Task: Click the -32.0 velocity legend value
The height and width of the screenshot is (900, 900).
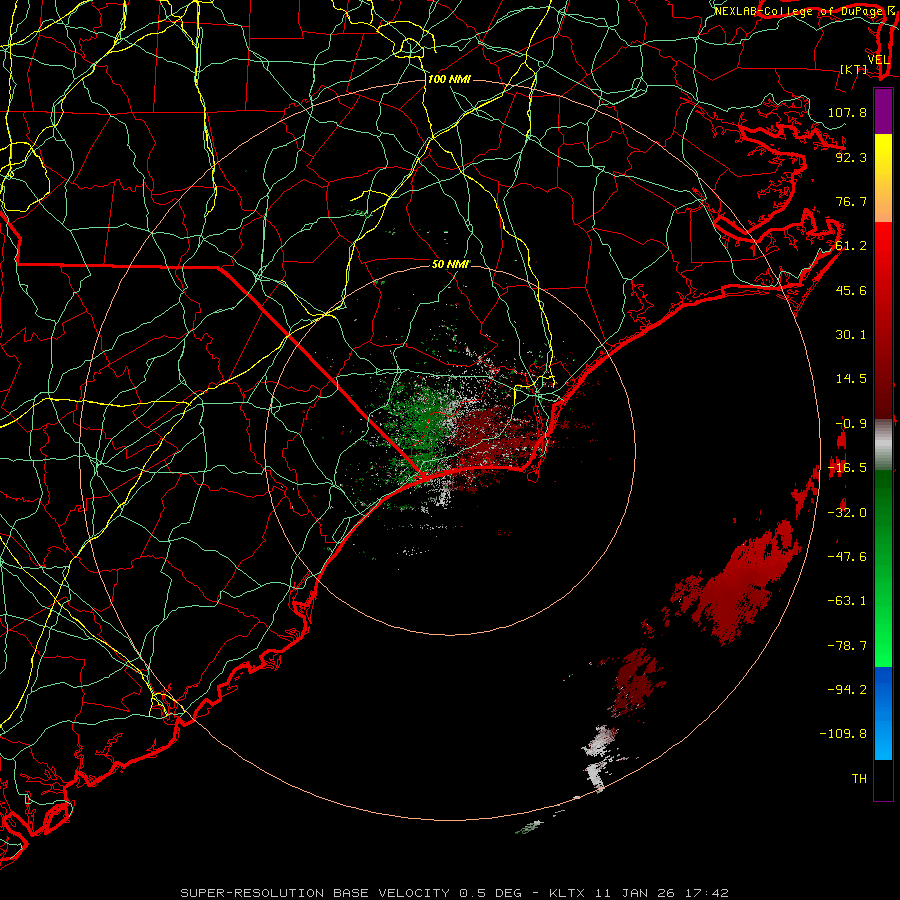Action: (847, 513)
